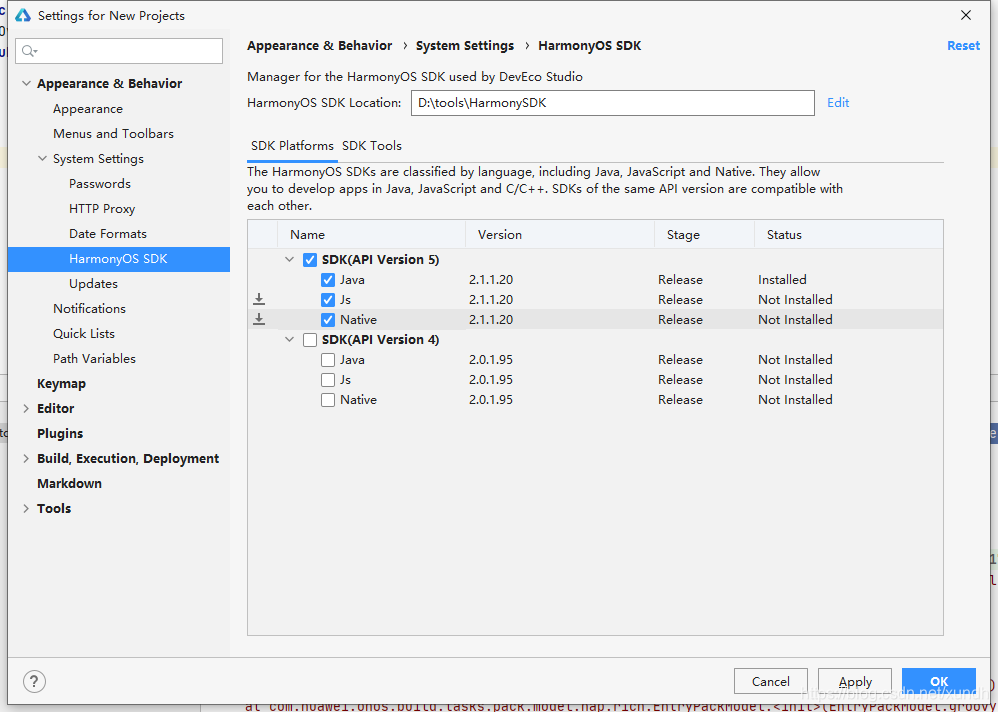Viewport: 998px width, 712px height.
Task: Open the Markdown settings page
Action: tap(69, 484)
